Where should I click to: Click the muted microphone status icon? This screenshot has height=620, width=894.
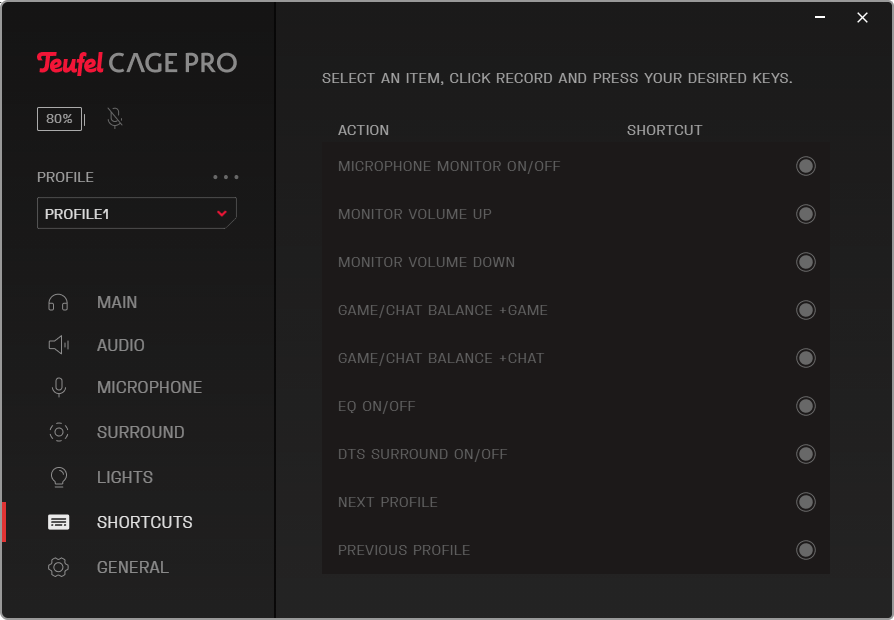(x=115, y=119)
